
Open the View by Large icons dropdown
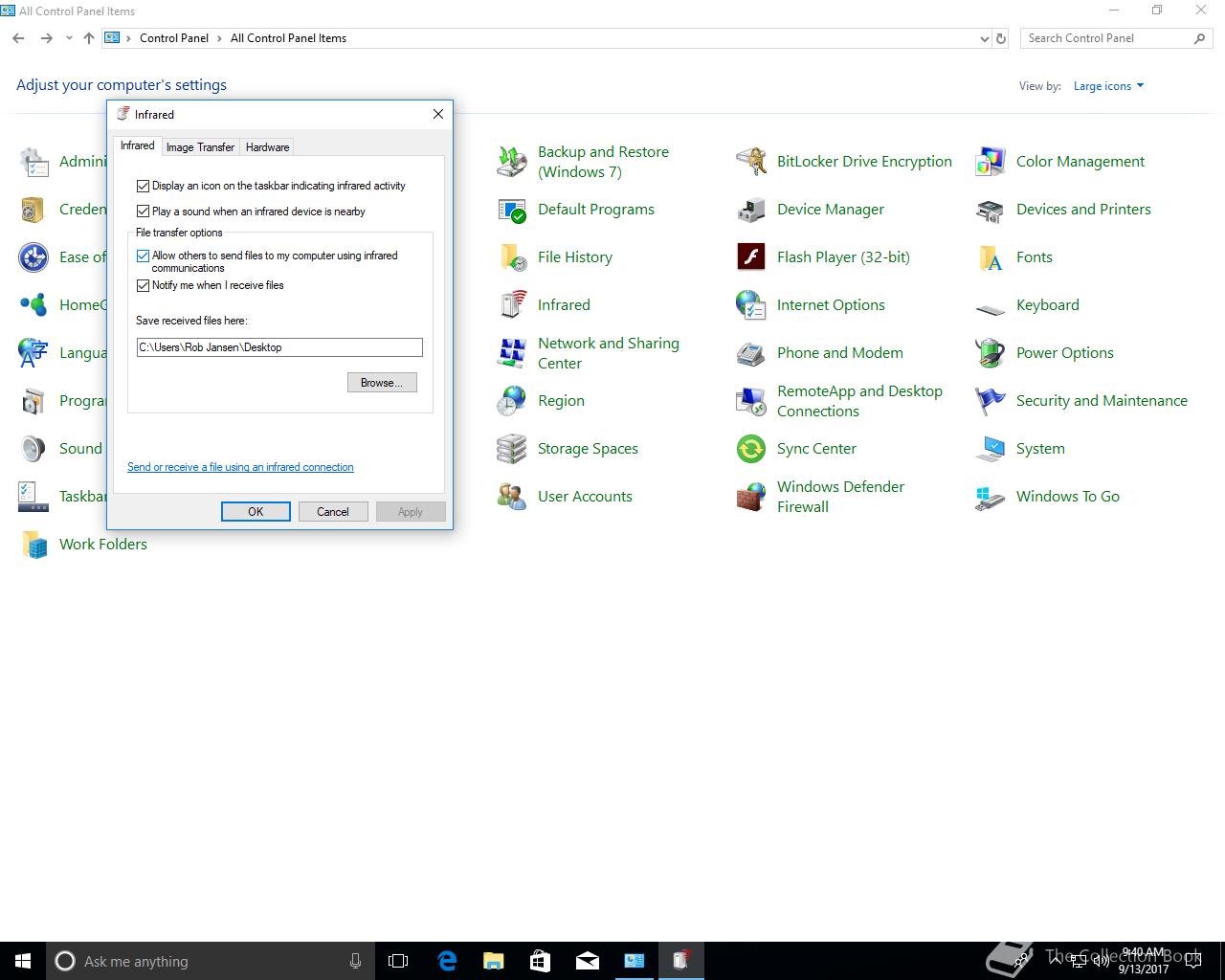1108,86
